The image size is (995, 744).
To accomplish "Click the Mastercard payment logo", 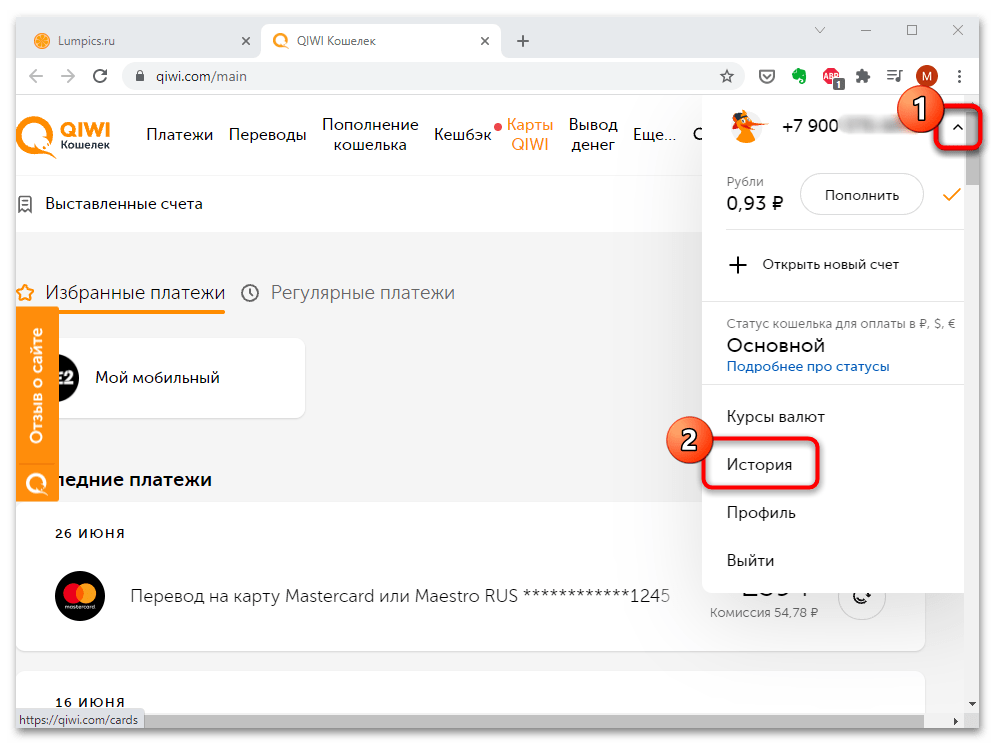I will [x=80, y=596].
